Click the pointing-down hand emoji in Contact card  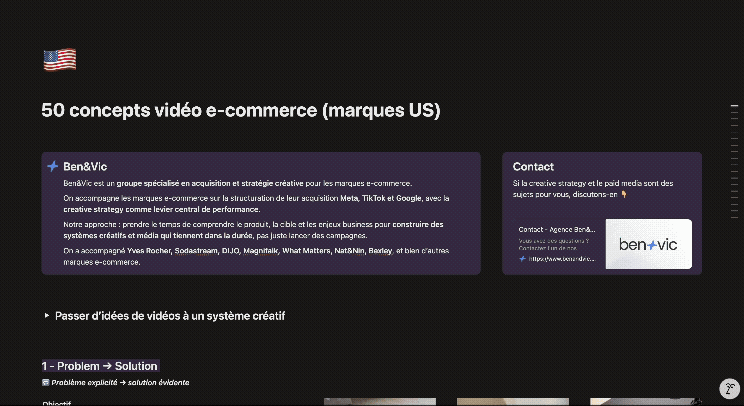[624, 194]
